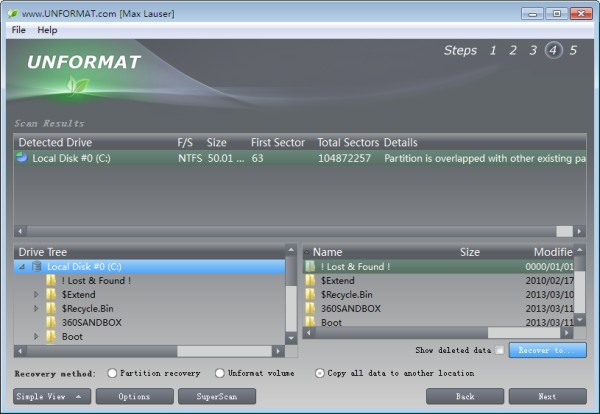600x414 pixels.
Task: Go to step 2 in Steps
Action: tap(513, 50)
